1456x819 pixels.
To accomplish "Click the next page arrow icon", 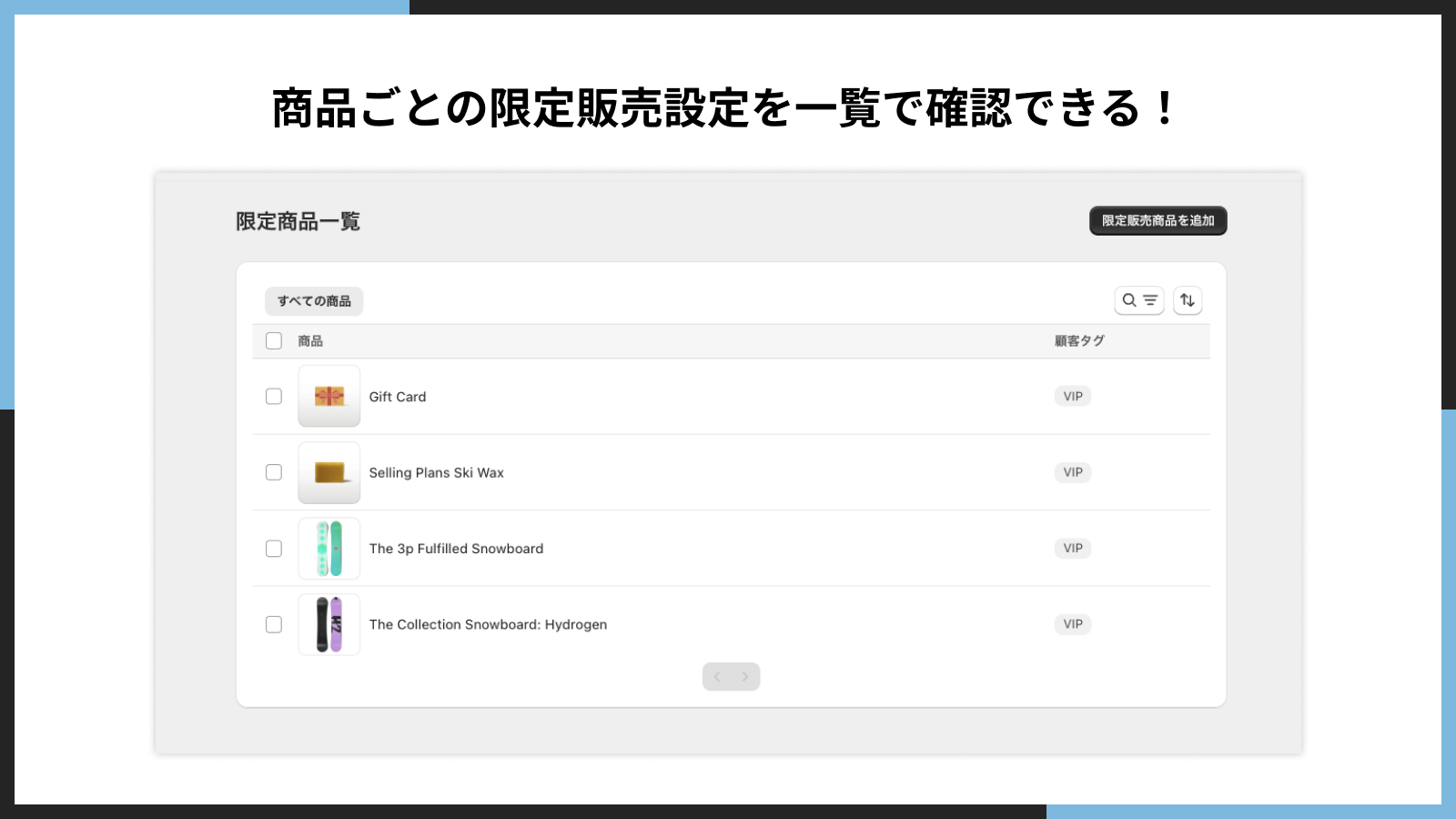I will pos(744,676).
